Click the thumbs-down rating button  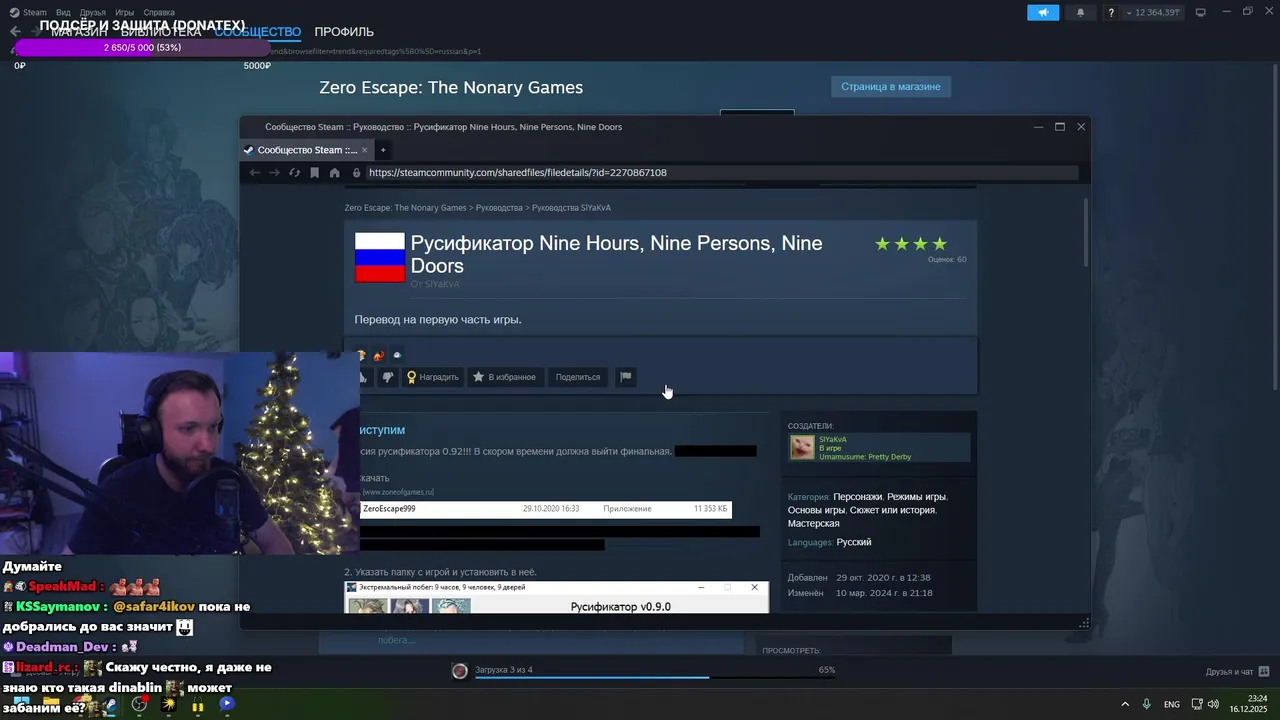pos(388,377)
